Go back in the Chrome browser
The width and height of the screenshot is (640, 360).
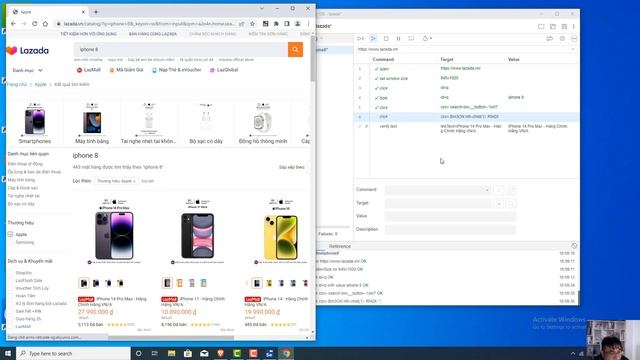13,24
